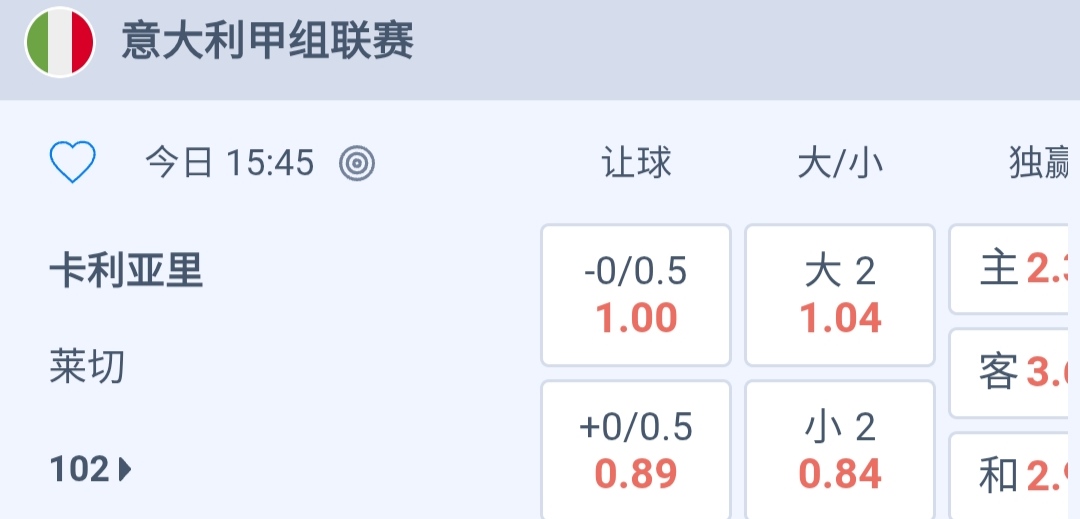Collapse the 意大利甲组联赛 league section
The image size is (1080, 519).
[x=700, y=45]
